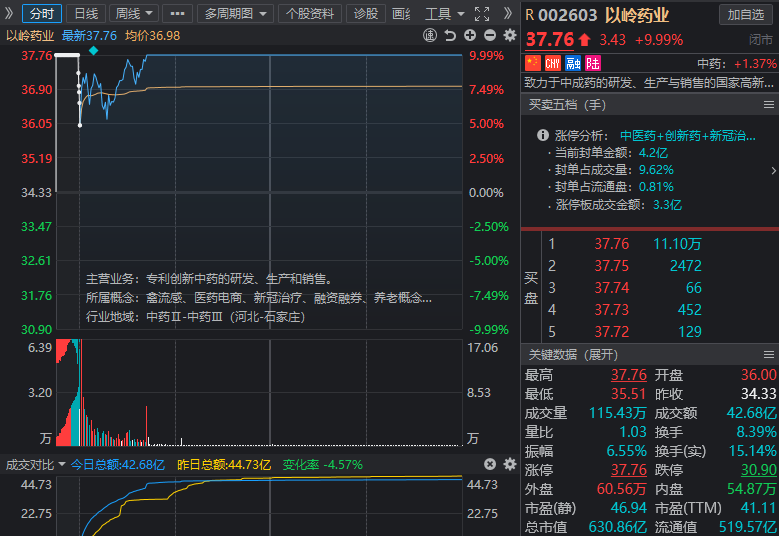Click the cyan diamond event marker
This screenshot has width=779, height=536.
coord(93,50)
